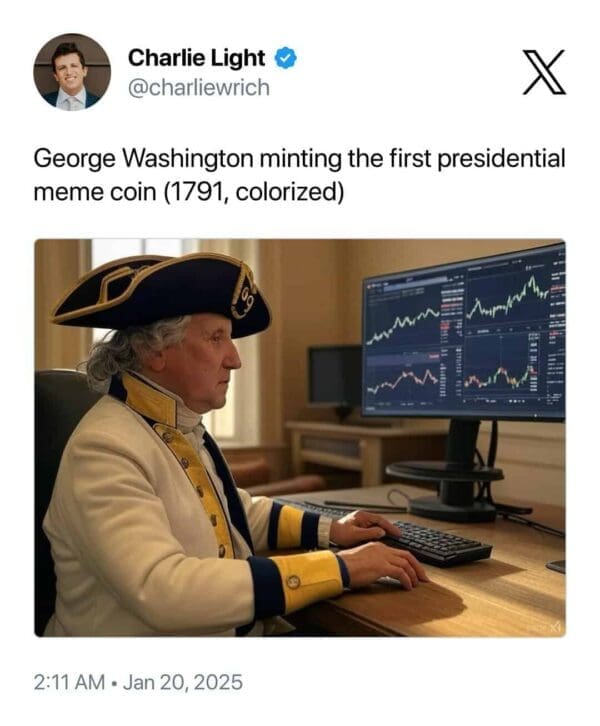Open the @charliewrich handle link
This screenshot has width=600, height=726.
tap(199, 88)
